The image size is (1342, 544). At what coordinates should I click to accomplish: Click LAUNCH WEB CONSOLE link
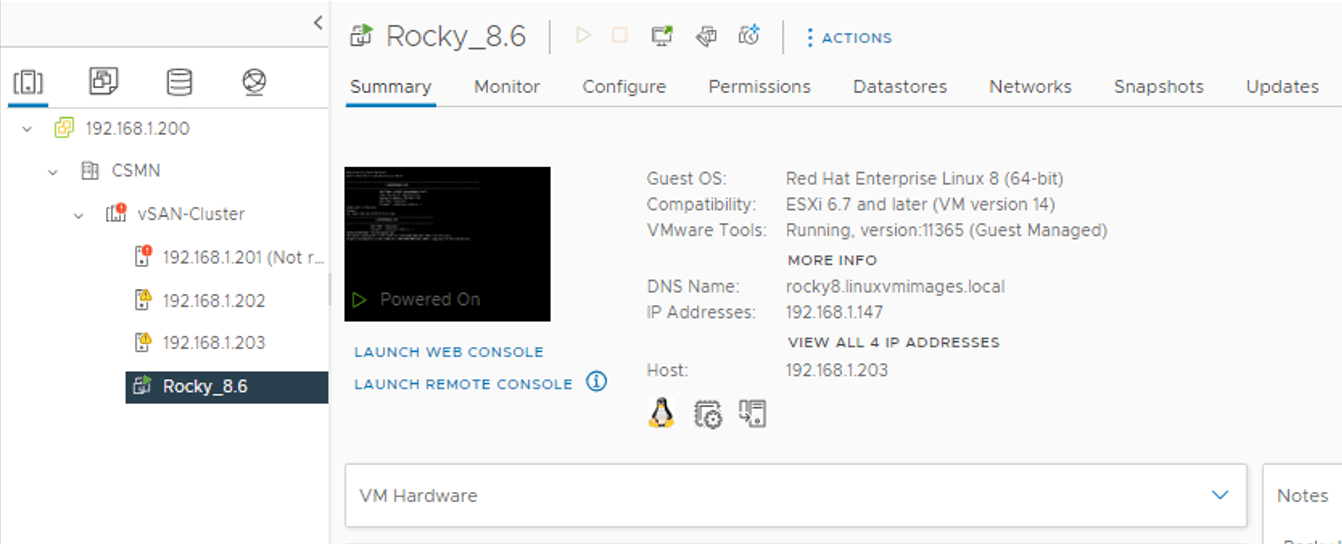point(449,352)
